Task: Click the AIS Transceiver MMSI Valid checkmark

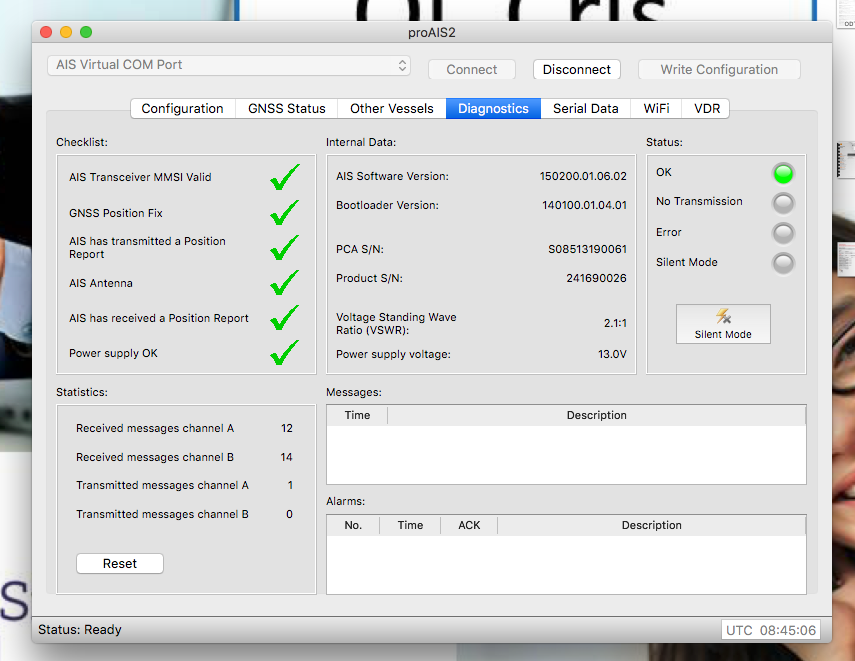Action: (x=285, y=177)
